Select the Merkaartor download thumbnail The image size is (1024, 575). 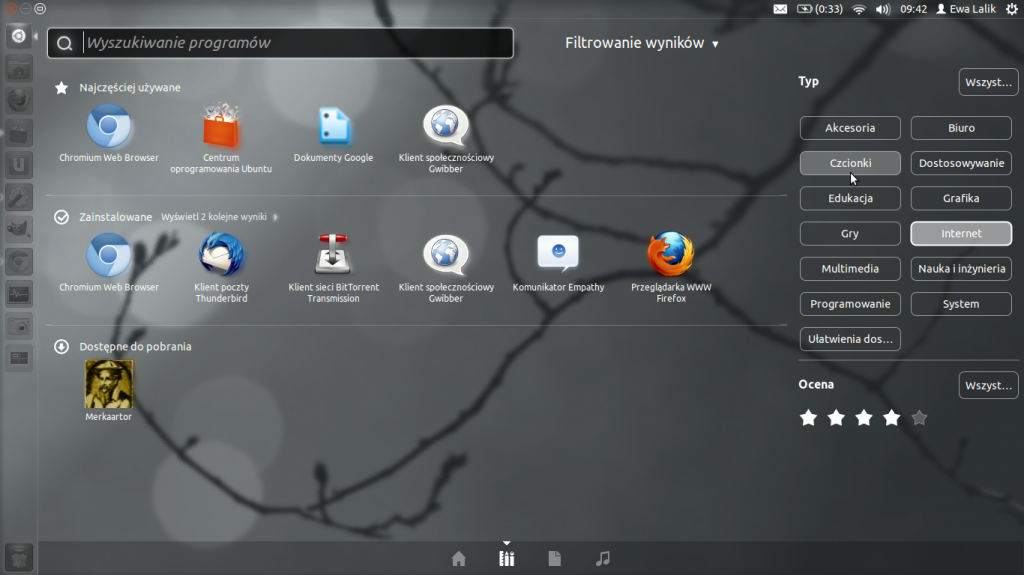tap(108, 384)
